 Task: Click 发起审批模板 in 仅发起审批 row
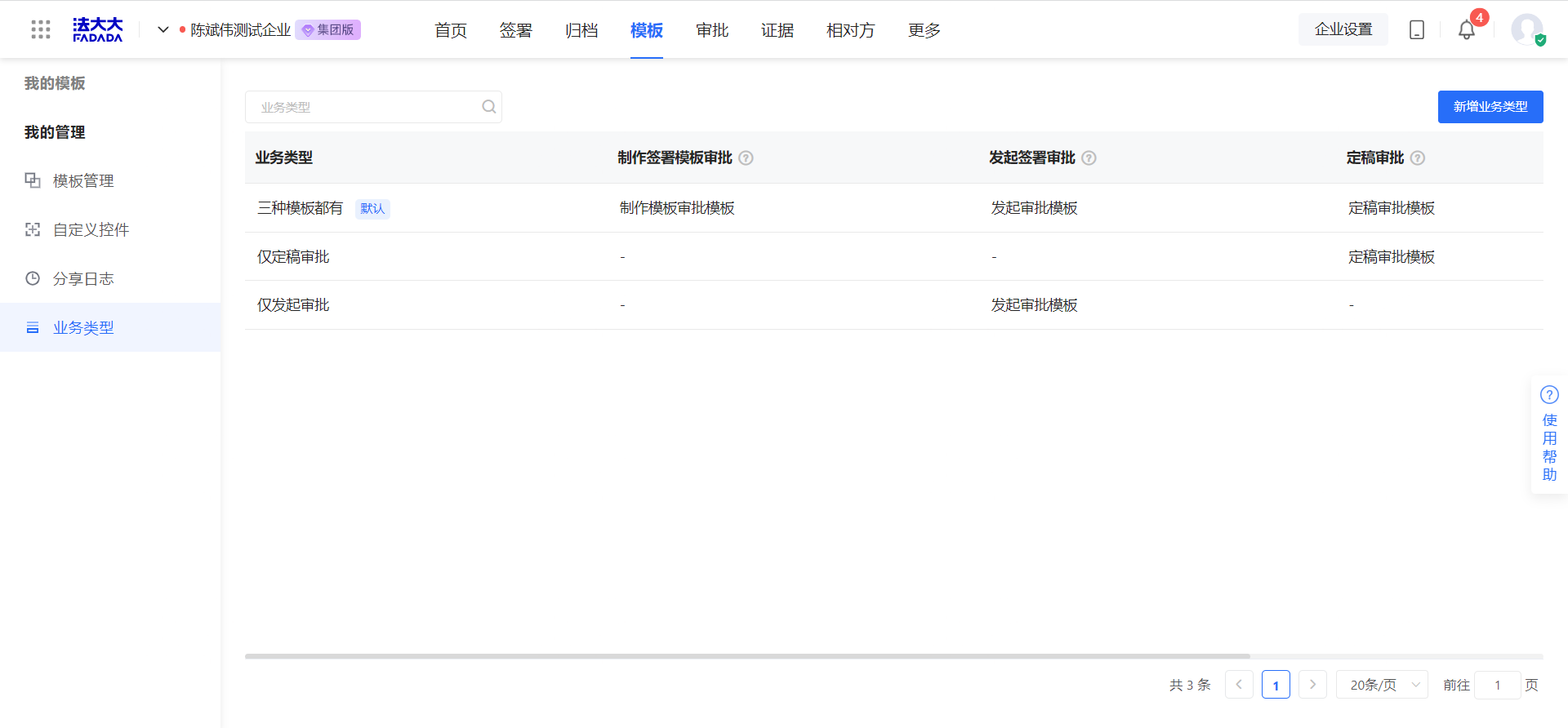pyautogui.click(x=1035, y=305)
